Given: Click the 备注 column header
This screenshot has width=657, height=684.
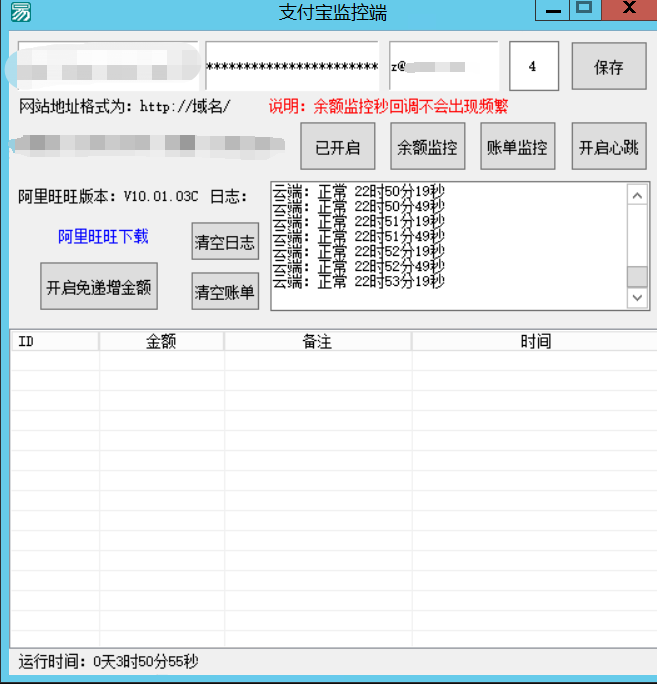Looking at the screenshot, I should coord(318,342).
